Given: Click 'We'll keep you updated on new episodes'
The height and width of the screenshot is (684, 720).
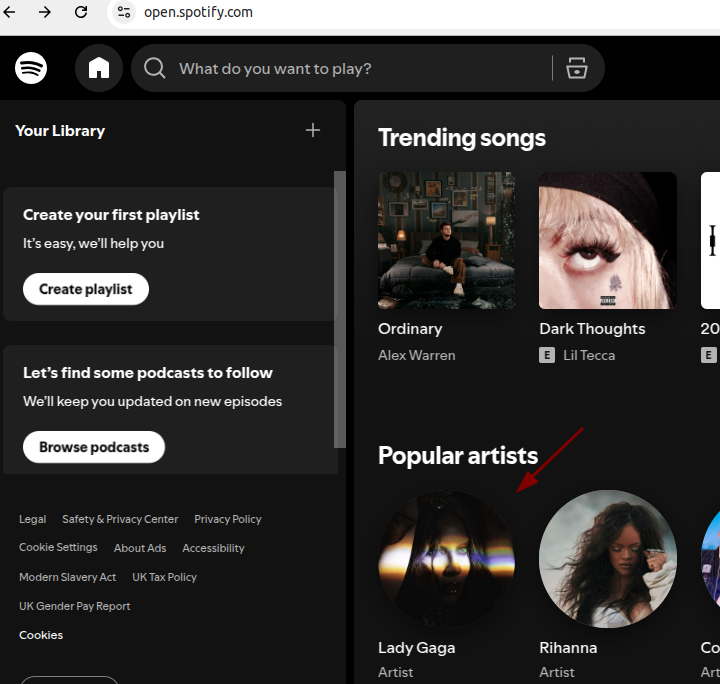Looking at the screenshot, I should coord(152,401).
